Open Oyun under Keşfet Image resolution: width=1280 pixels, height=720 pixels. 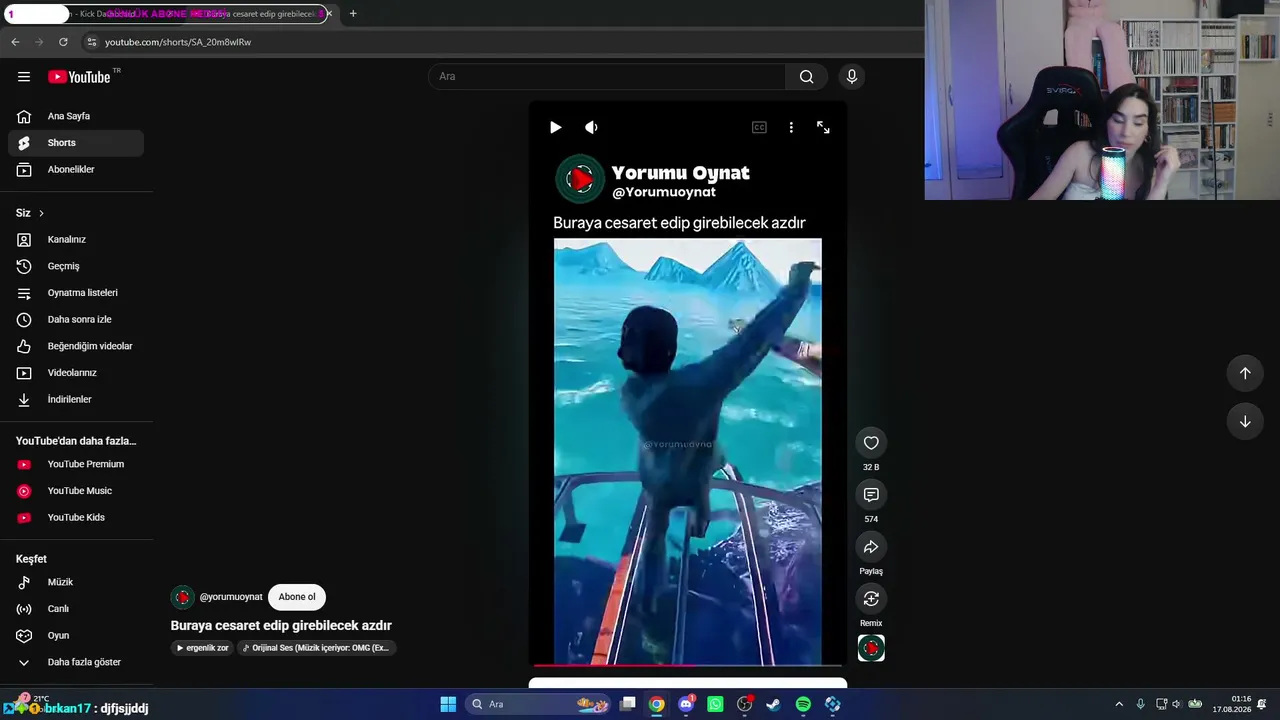[x=76, y=636]
